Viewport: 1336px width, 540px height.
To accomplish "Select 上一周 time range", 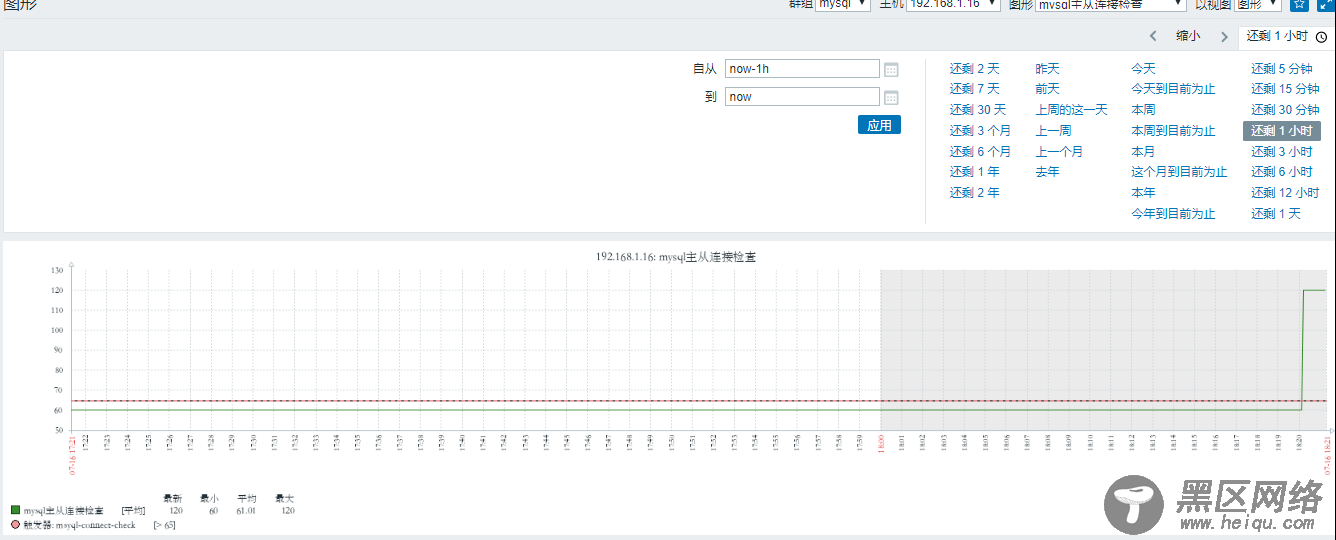I will click(1053, 131).
